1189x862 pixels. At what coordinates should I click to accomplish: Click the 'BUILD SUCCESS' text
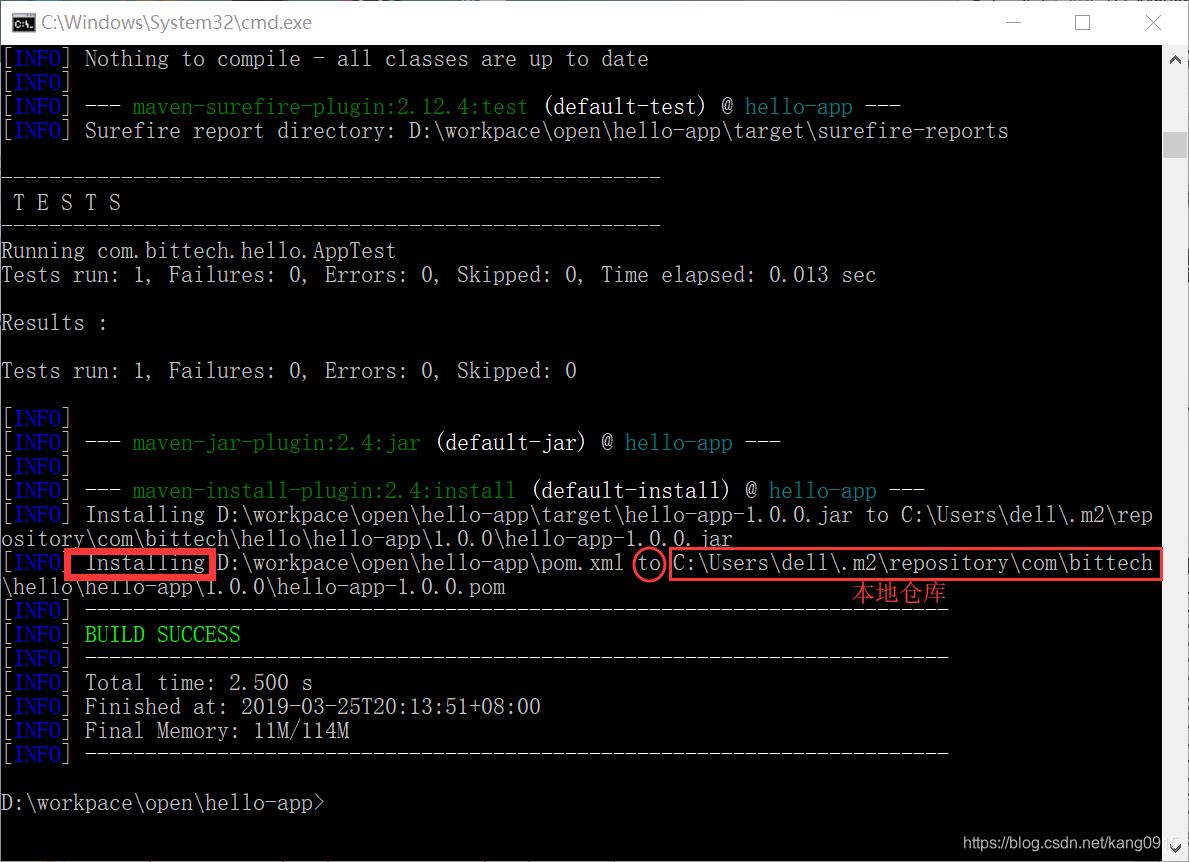162,635
